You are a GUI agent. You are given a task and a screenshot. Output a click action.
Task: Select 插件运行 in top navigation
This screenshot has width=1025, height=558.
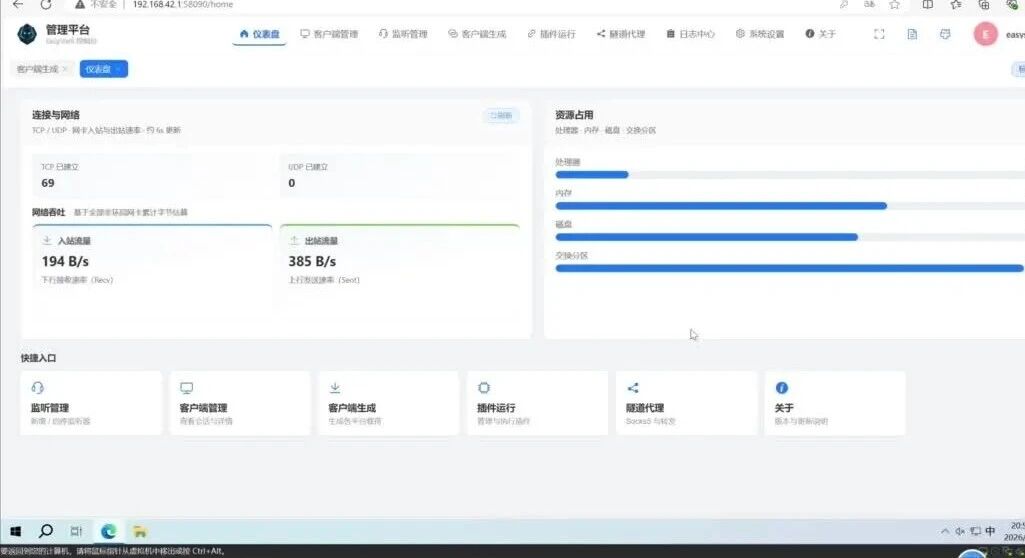point(551,34)
